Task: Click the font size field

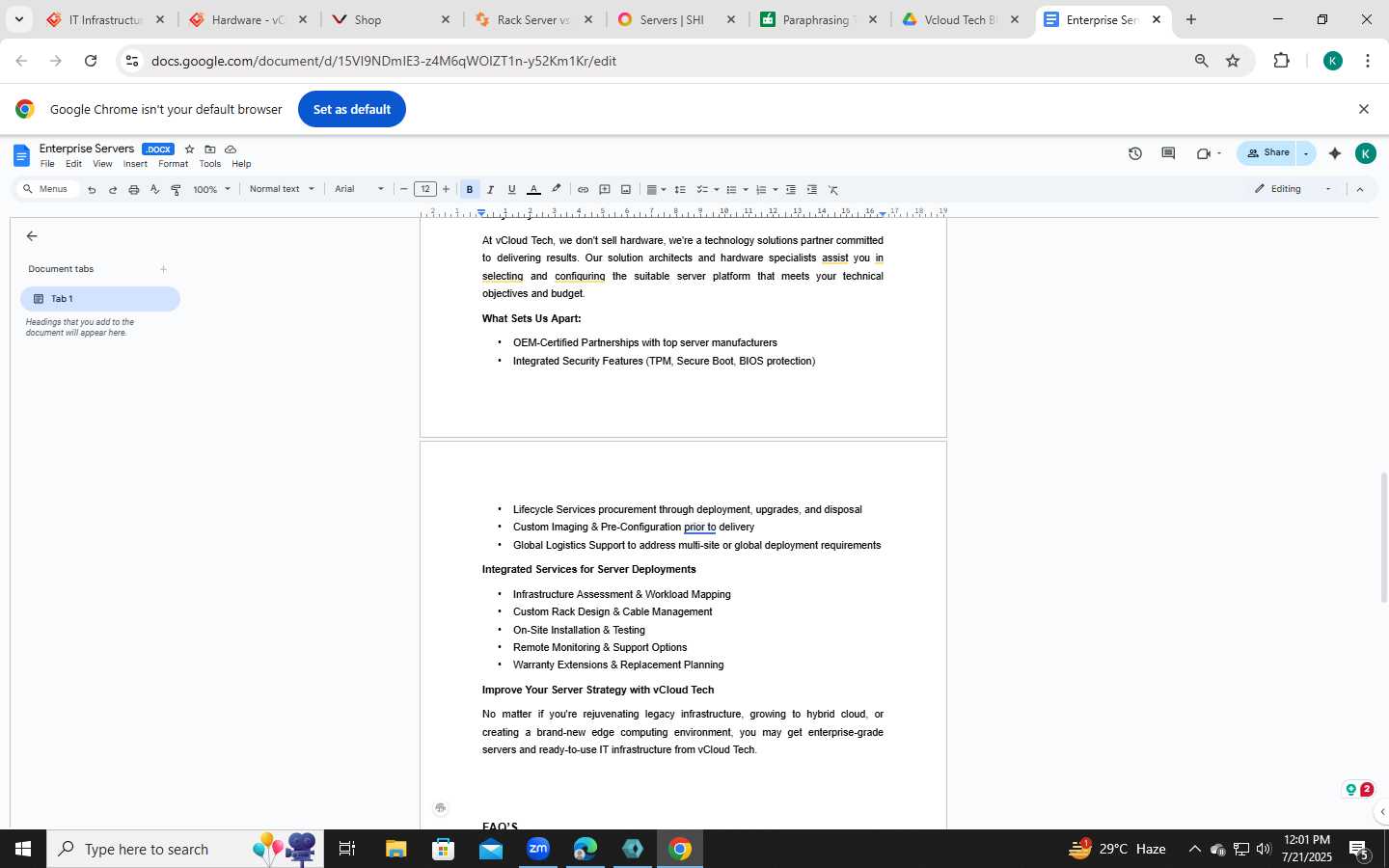Action: [x=425, y=190]
